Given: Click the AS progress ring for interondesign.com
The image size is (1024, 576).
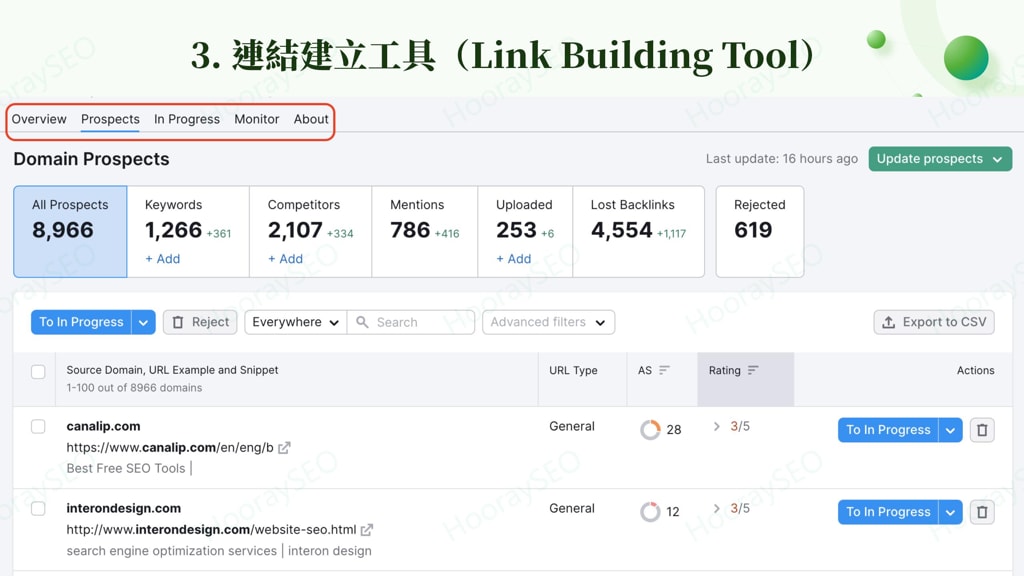Looking at the screenshot, I should [x=652, y=511].
